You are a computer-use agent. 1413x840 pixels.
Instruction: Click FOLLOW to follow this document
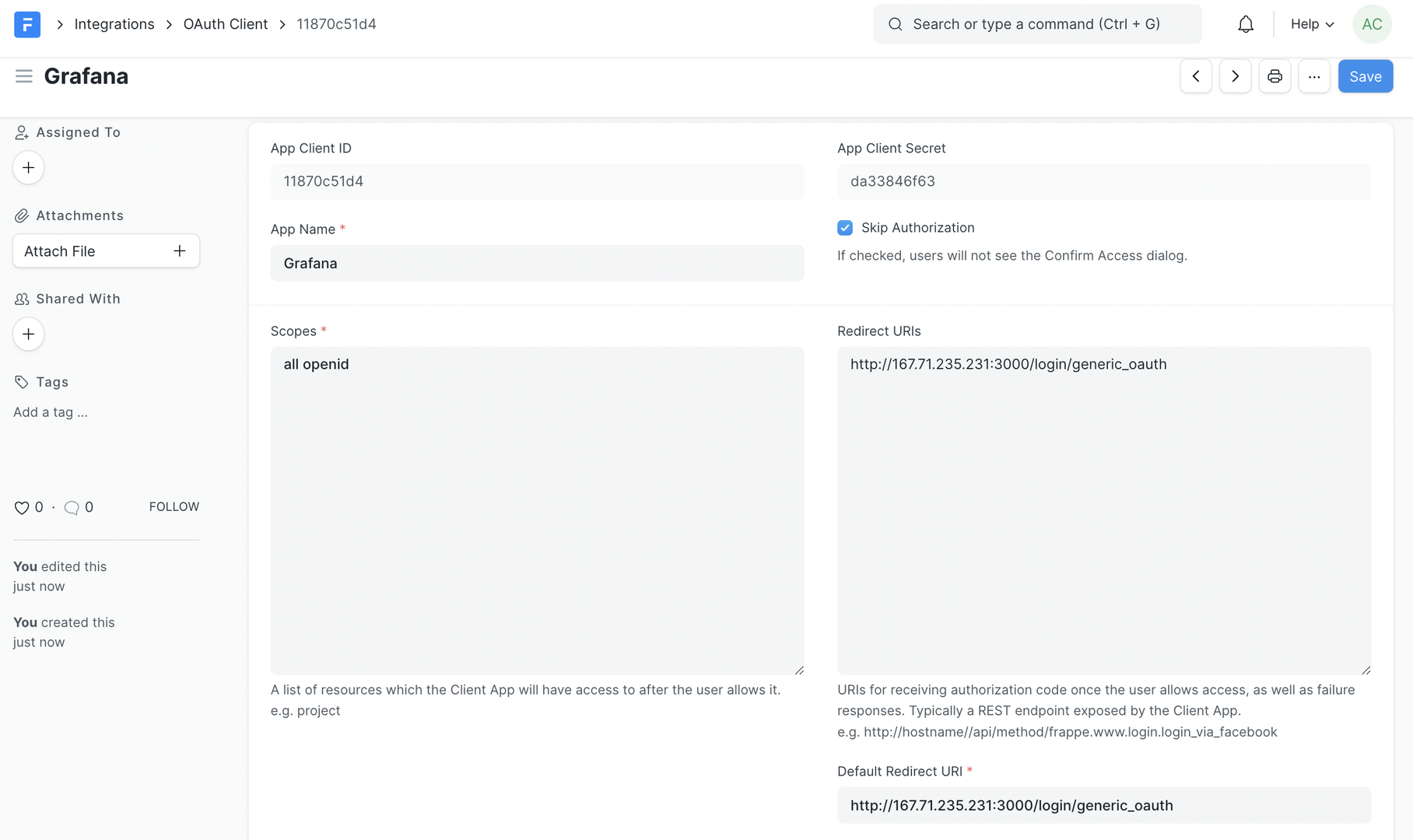coord(173,506)
